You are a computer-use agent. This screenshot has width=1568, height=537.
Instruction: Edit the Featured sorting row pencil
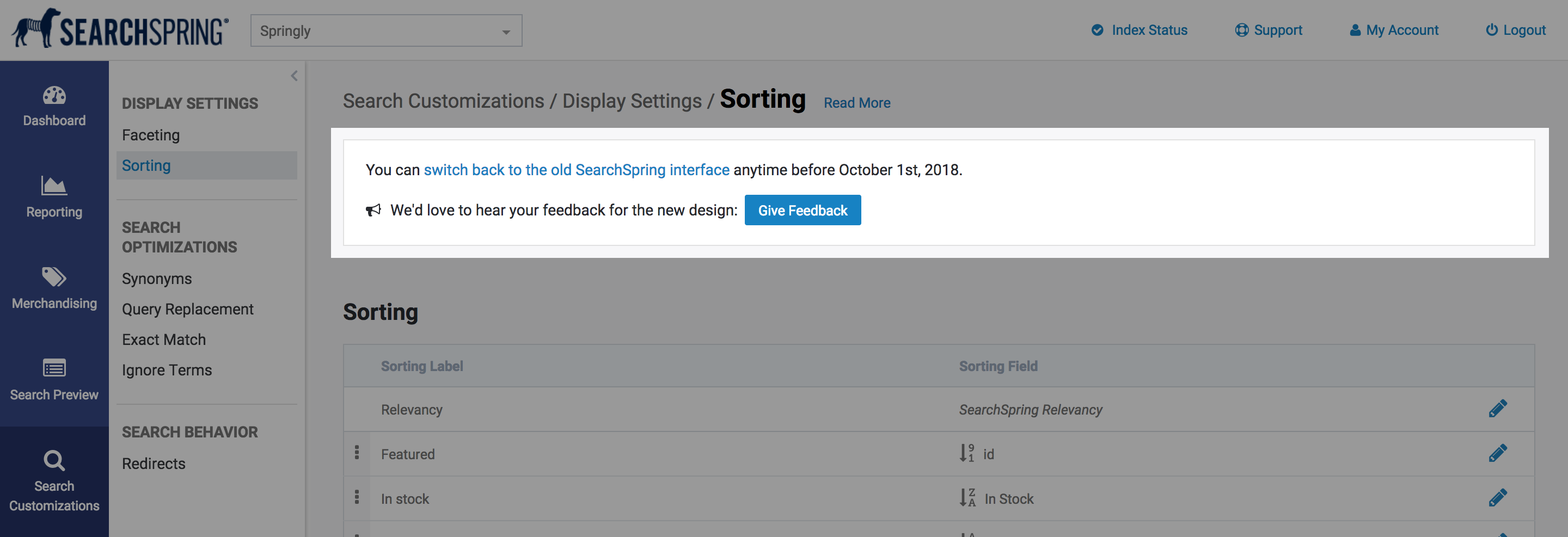click(x=1497, y=454)
